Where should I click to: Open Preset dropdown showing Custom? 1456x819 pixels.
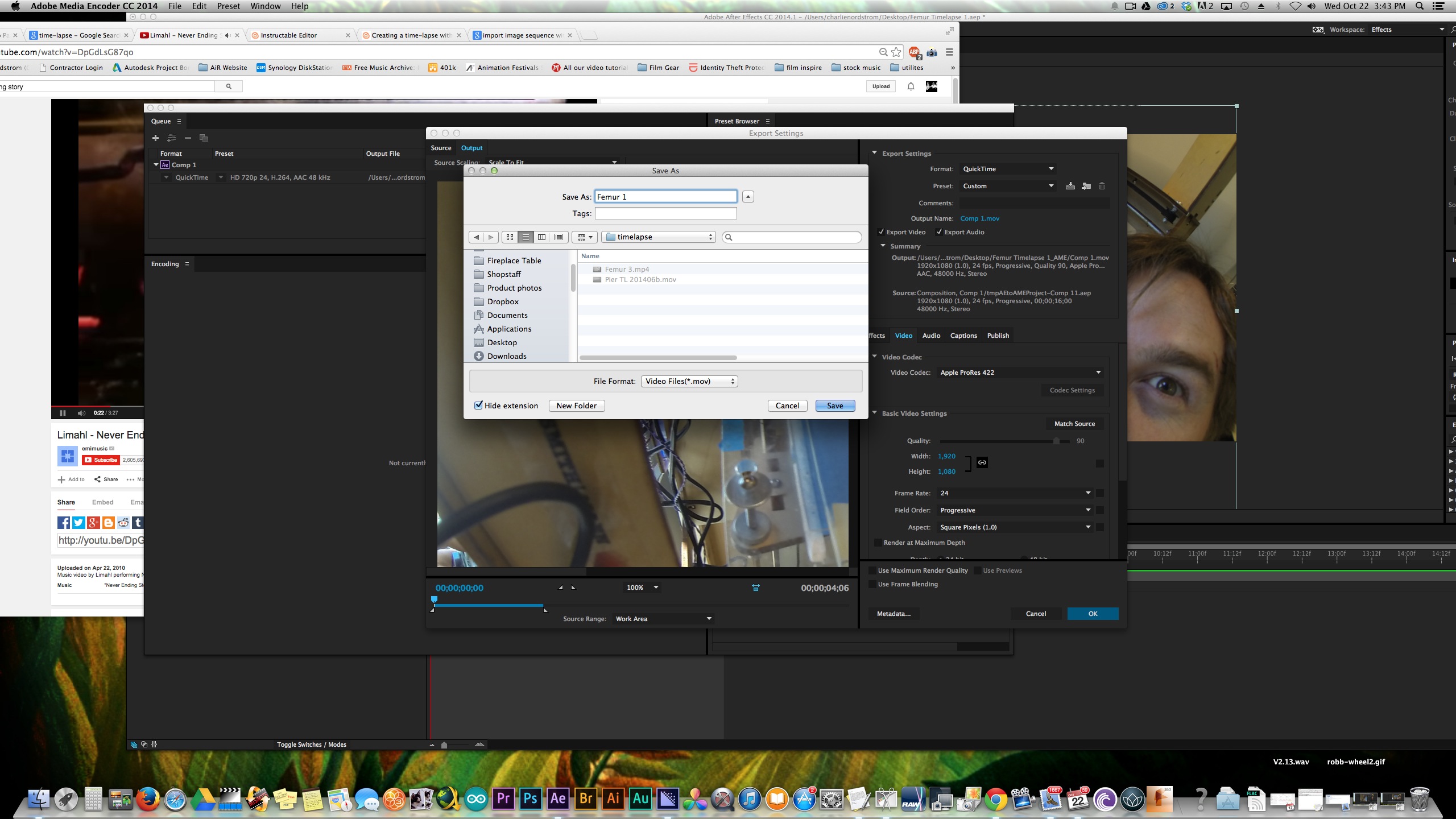pyautogui.click(x=1008, y=186)
